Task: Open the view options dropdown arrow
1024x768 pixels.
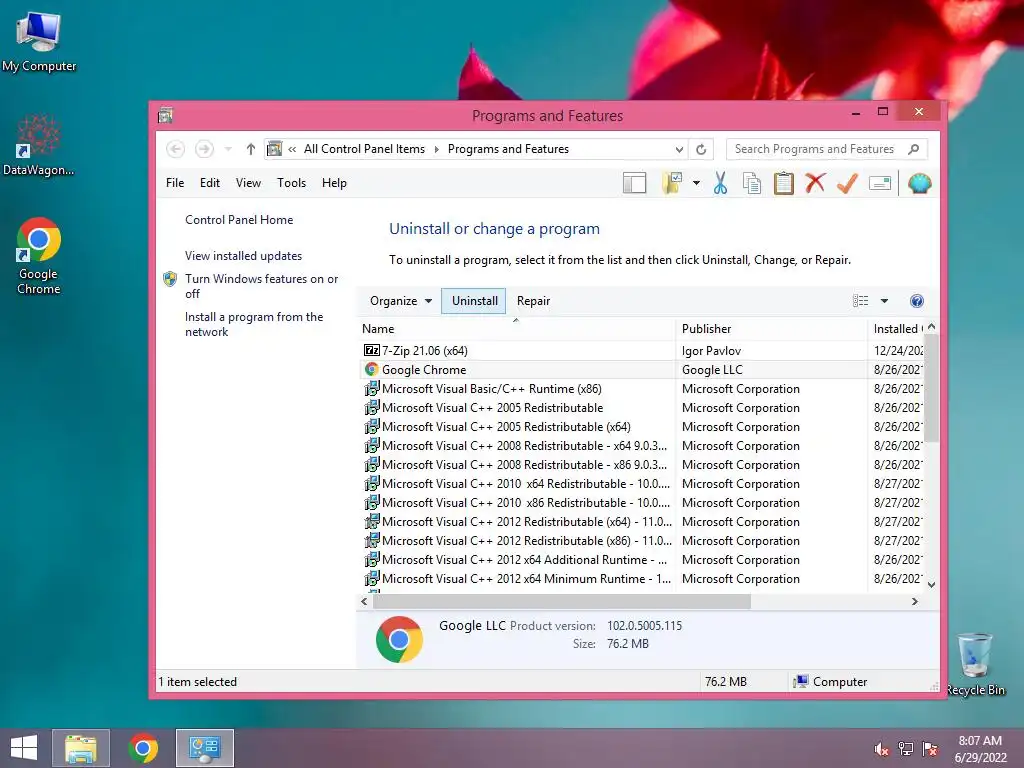Action: pyautogui.click(x=884, y=301)
